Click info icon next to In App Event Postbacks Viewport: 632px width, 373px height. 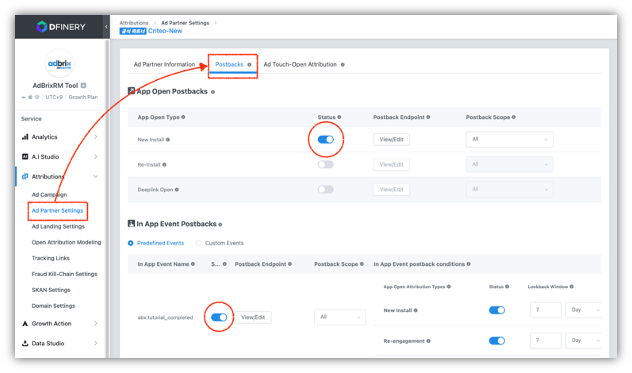[x=220, y=225]
